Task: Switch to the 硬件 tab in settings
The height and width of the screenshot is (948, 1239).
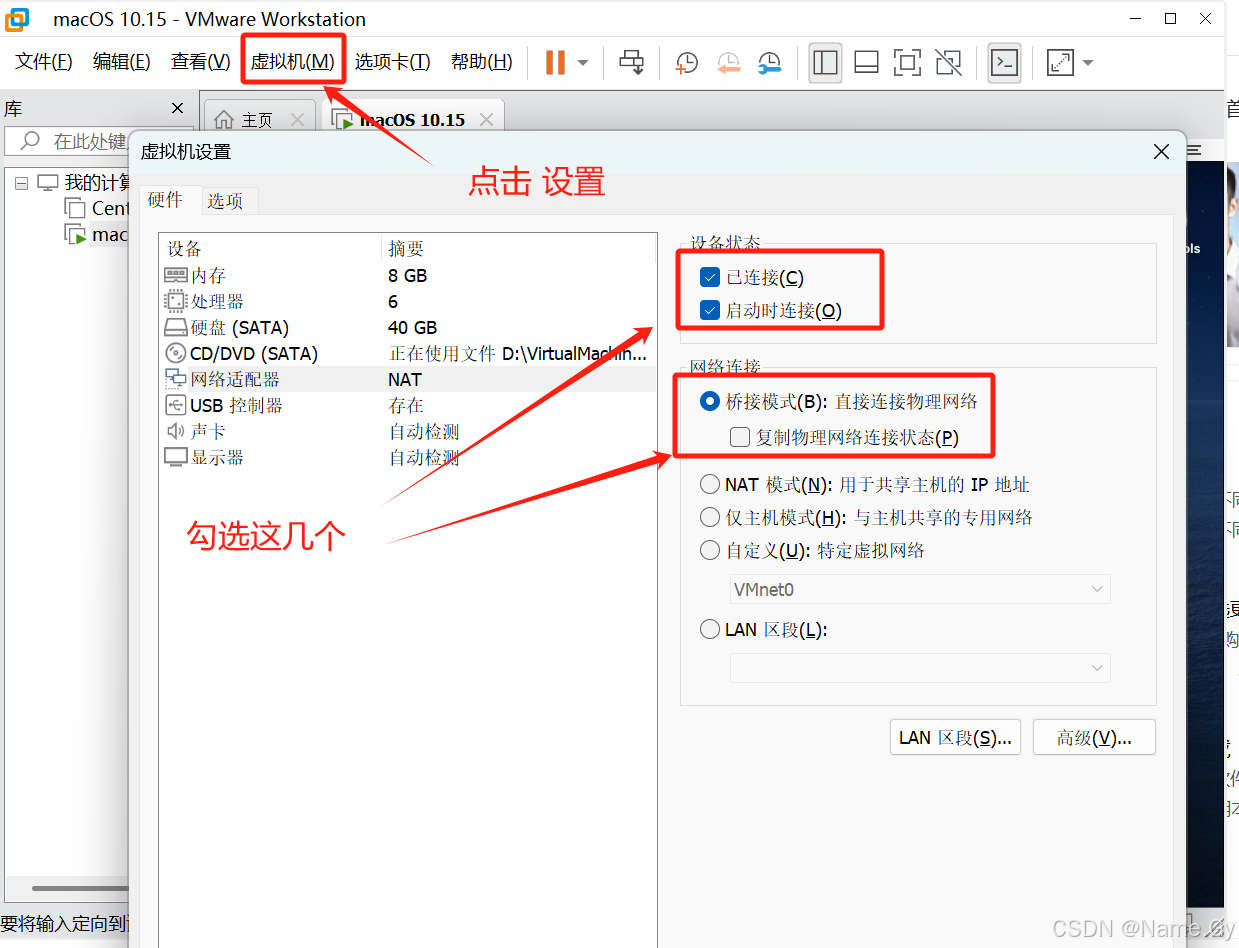Action: (x=166, y=200)
